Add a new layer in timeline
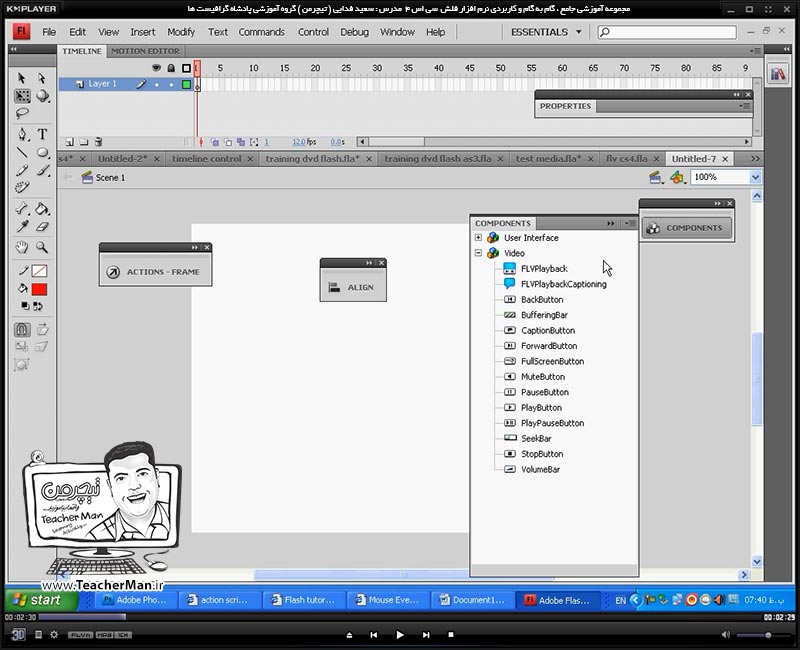 pos(70,142)
